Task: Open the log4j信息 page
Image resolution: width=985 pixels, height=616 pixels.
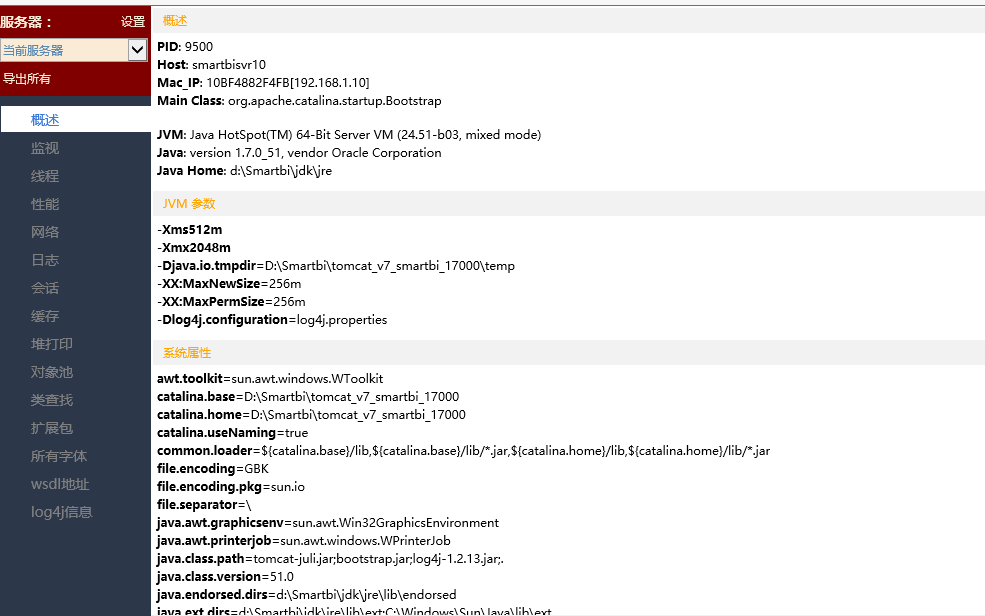Action: [62, 512]
